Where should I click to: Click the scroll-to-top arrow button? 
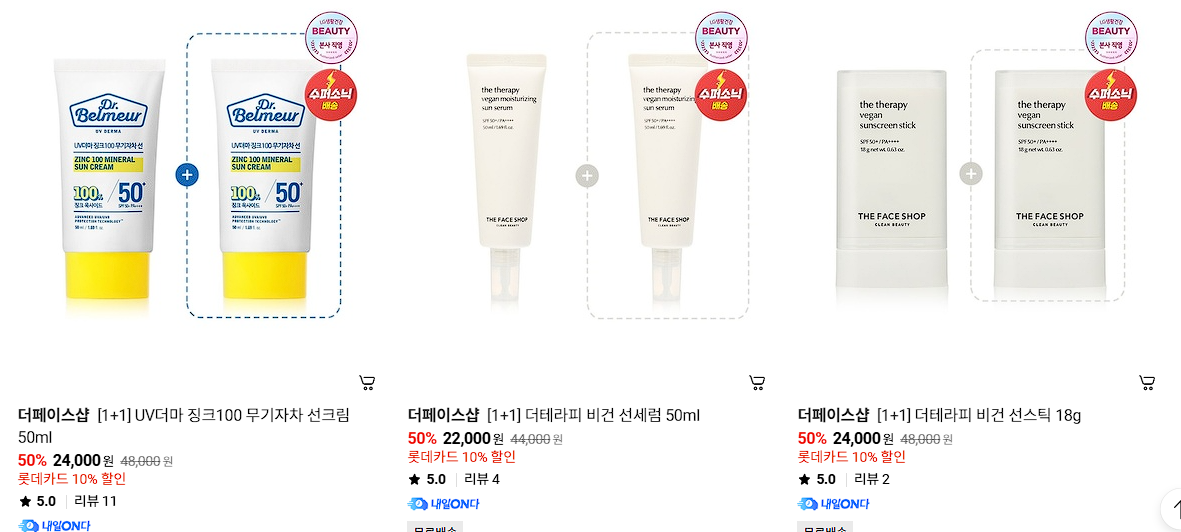click(1171, 509)
